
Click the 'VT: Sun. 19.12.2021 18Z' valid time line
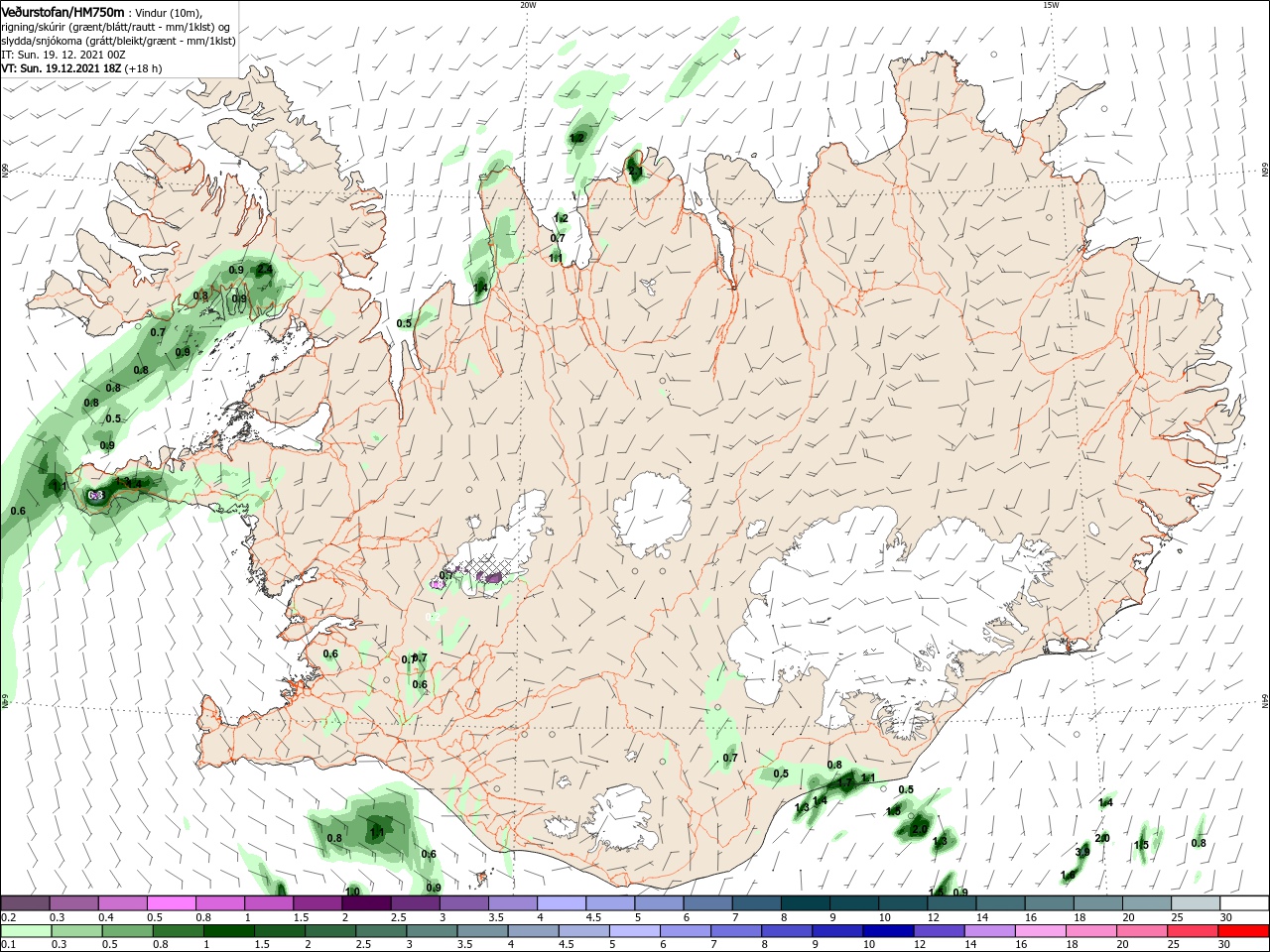pos(81,68)
